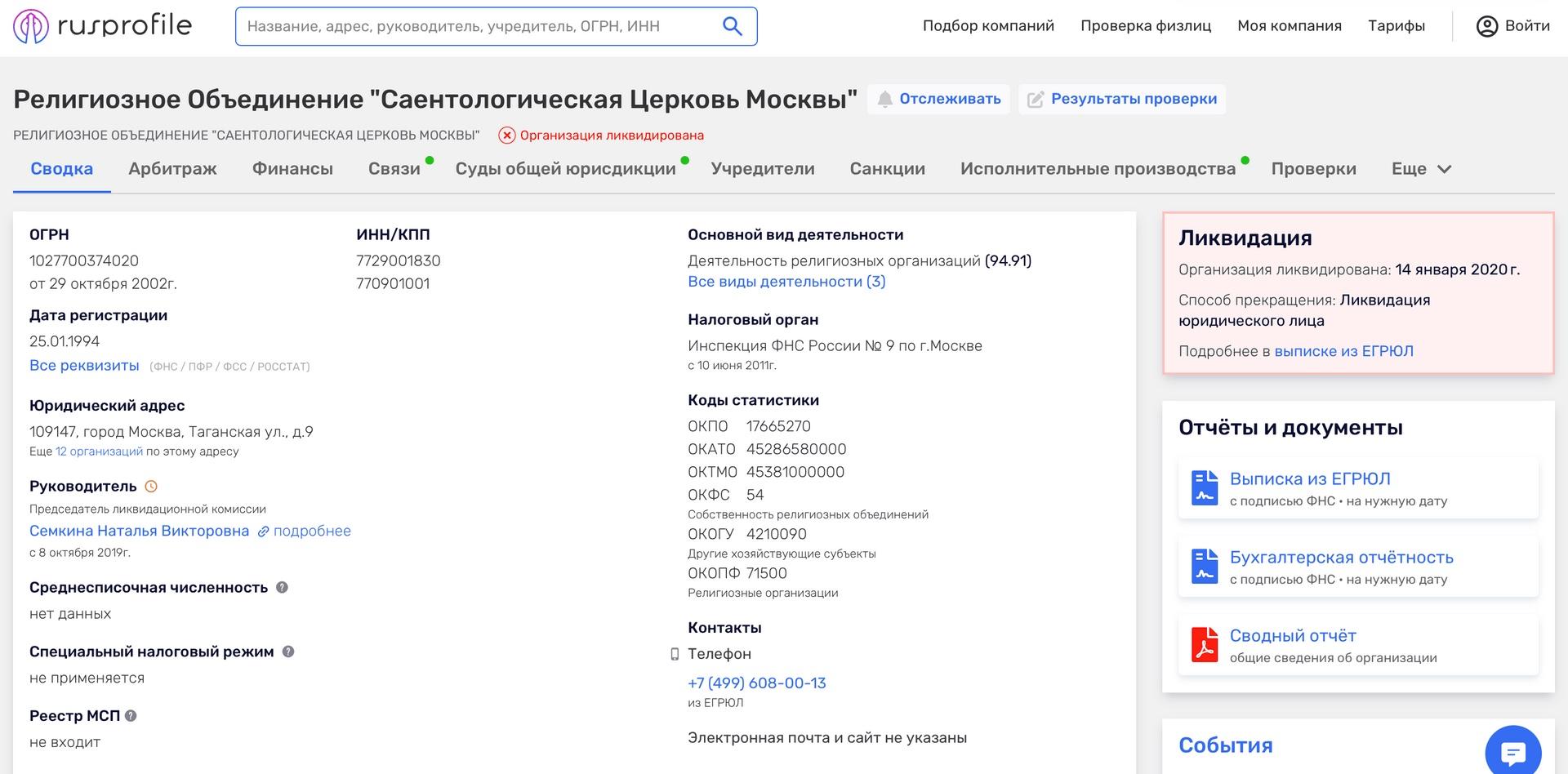Open Все виды деятельности (3) link

tap(786, 282)
